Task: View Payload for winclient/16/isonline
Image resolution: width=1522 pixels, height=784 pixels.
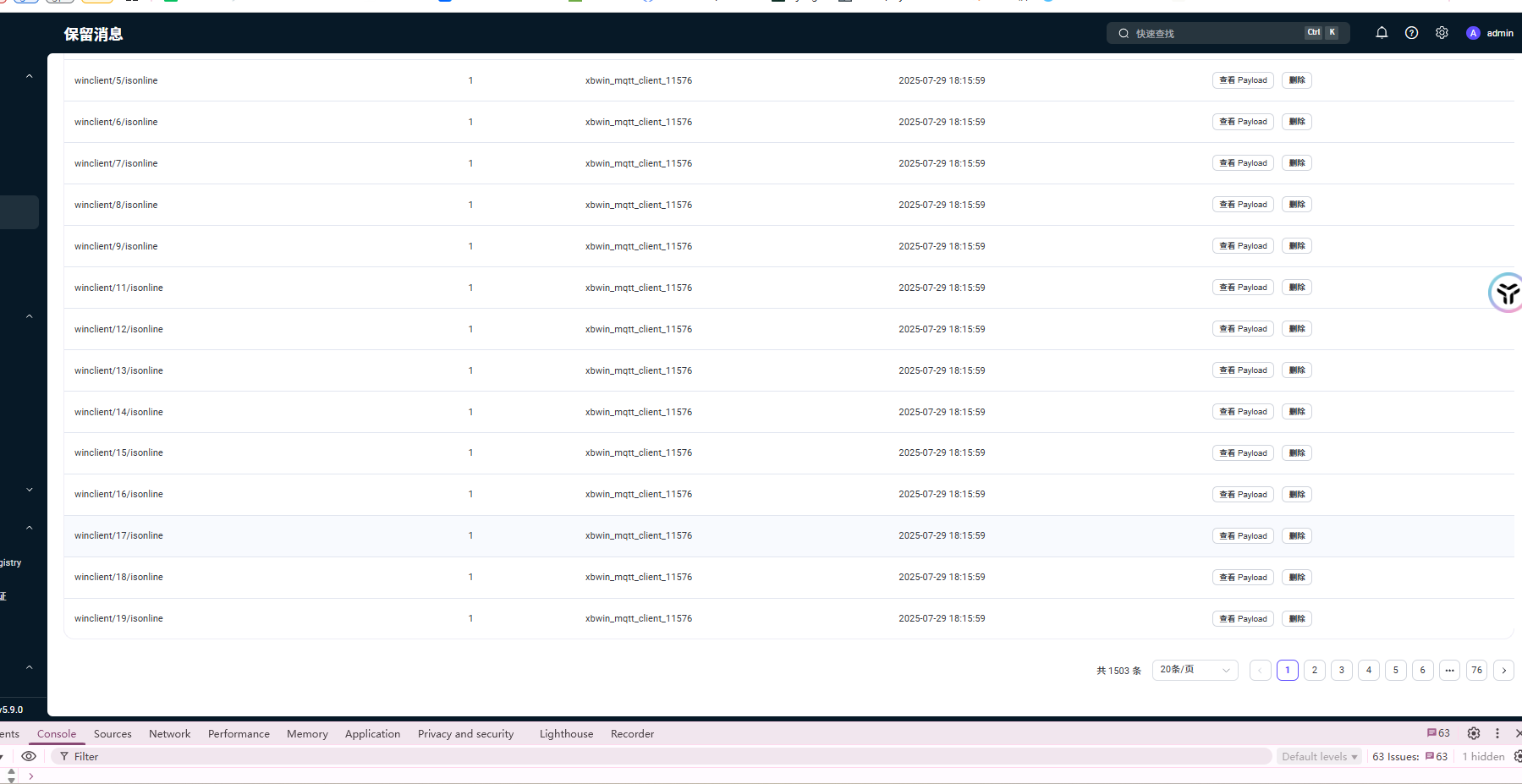Action: (x=1243, y=495)
